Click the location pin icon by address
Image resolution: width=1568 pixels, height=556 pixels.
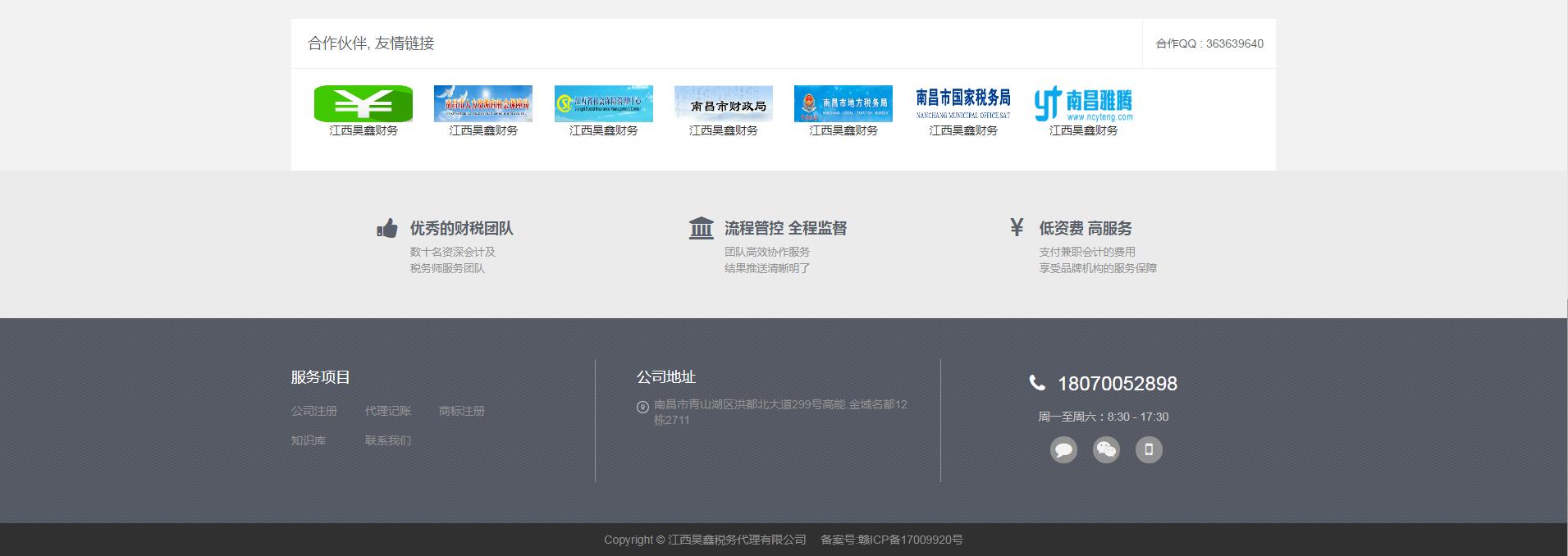[x=642, y=407]
